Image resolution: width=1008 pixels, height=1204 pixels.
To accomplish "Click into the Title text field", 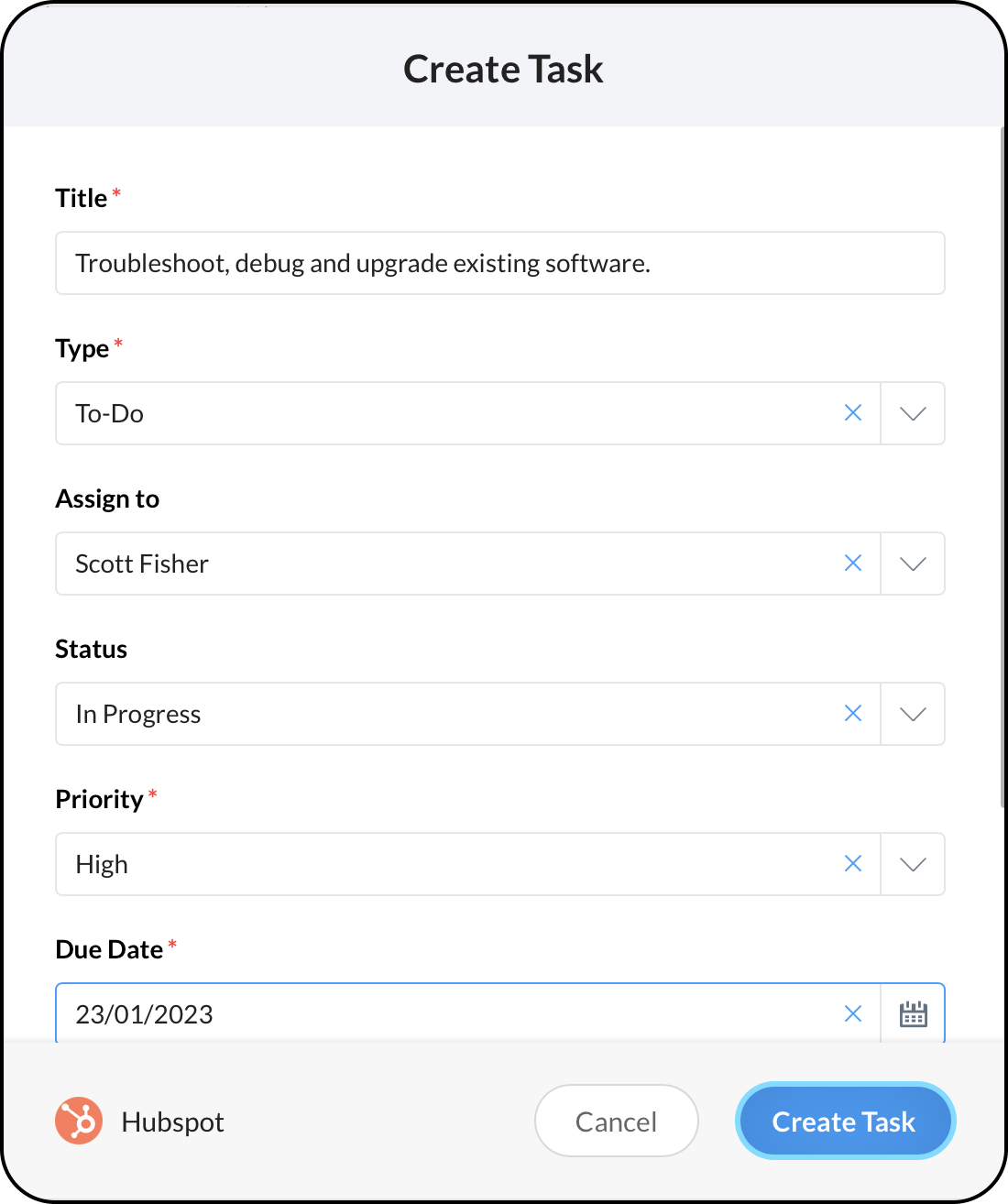I will 499,263.
